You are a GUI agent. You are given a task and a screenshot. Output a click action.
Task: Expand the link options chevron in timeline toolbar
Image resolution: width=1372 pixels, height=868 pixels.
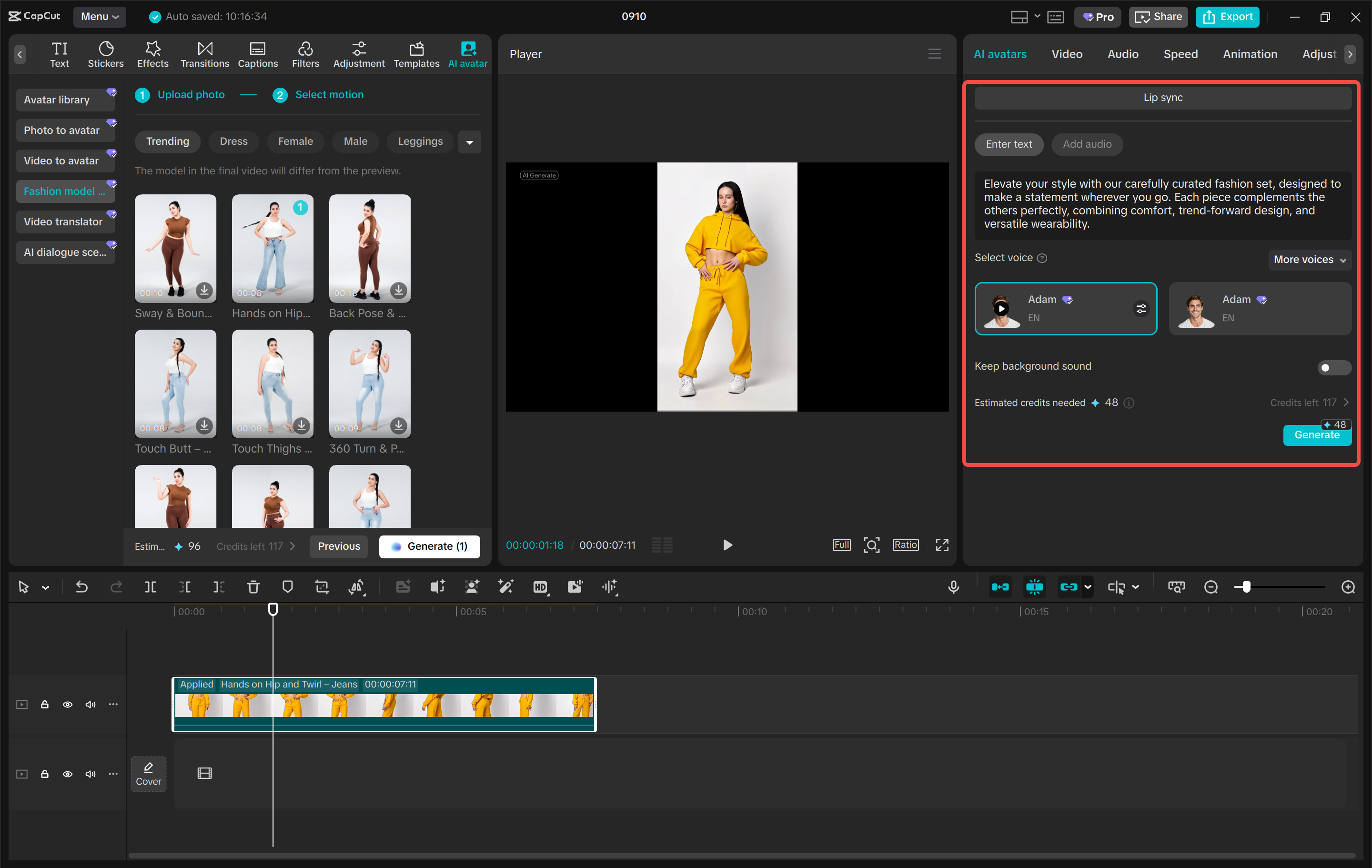1088,587
